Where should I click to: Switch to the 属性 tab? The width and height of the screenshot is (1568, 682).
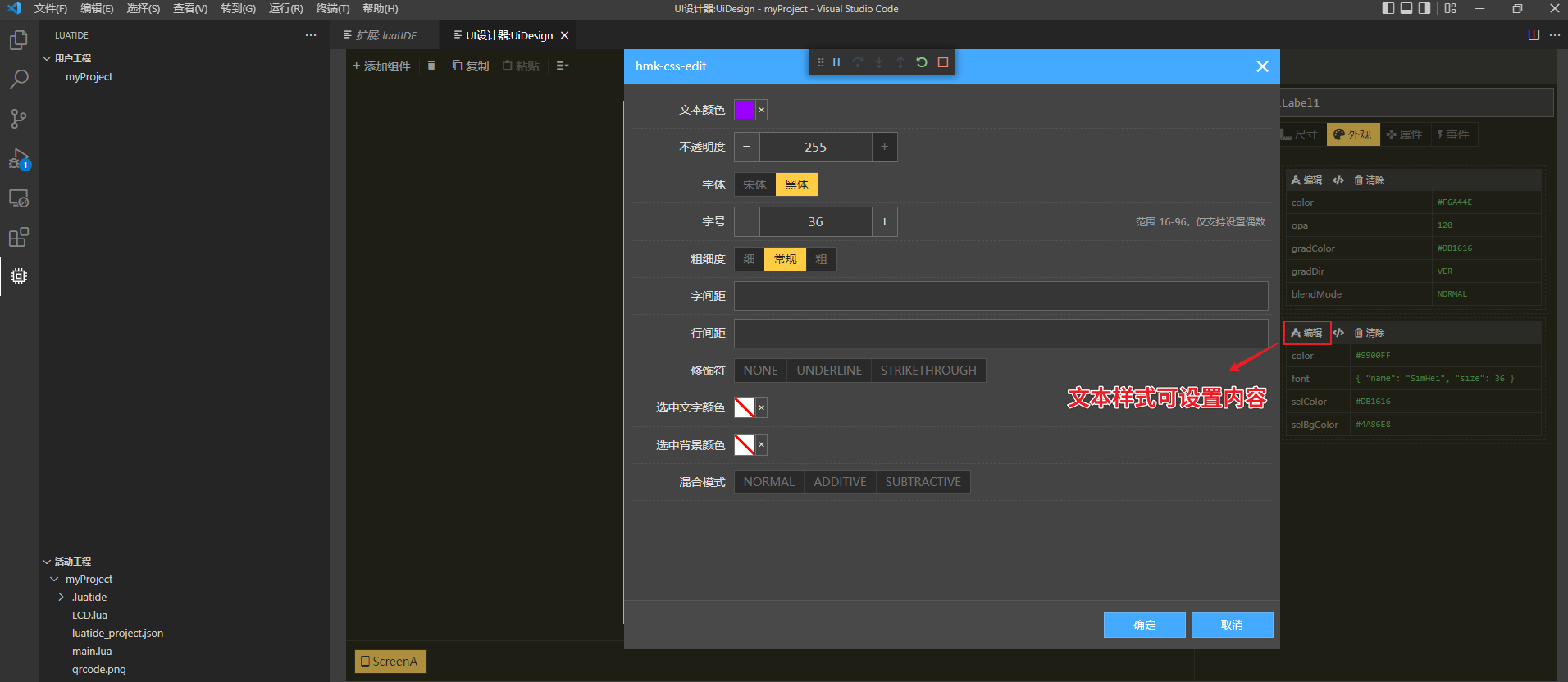(1405, 134)
